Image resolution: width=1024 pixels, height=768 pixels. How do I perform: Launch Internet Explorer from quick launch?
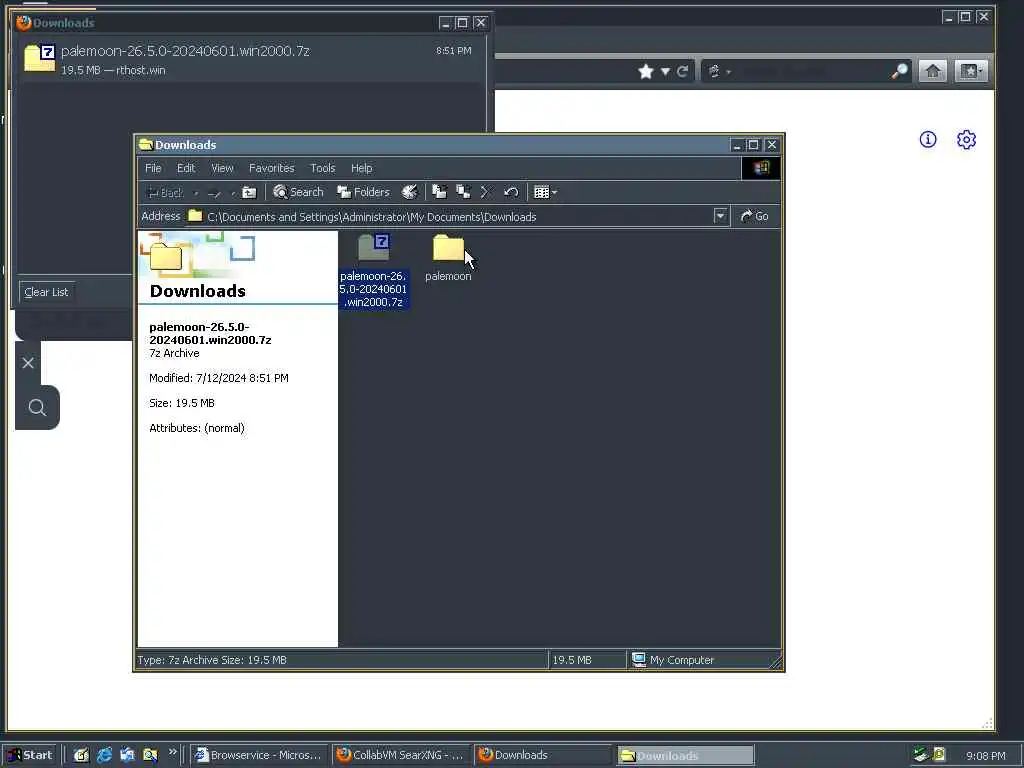click(104, 755)
